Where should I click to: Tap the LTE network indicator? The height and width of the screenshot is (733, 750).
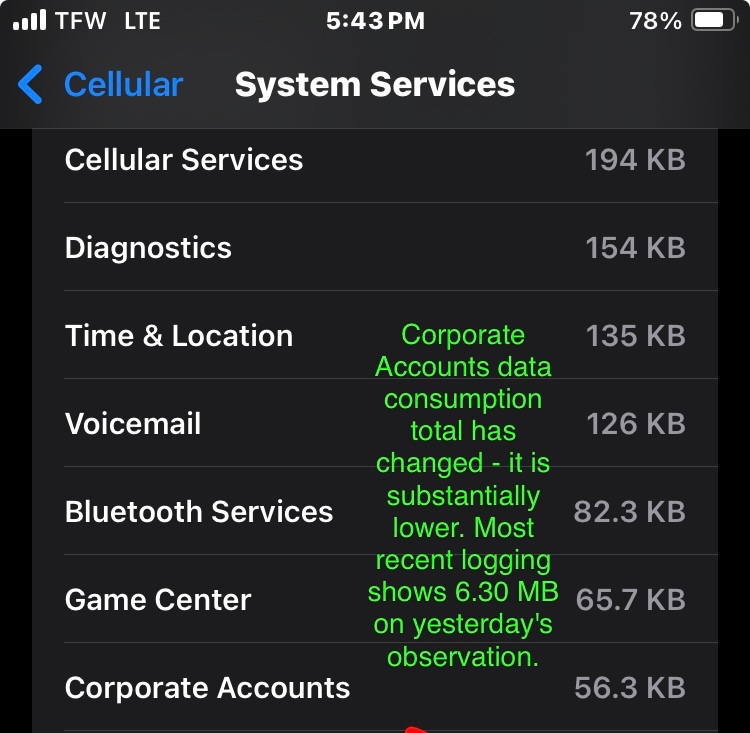[x=142, y=20]
